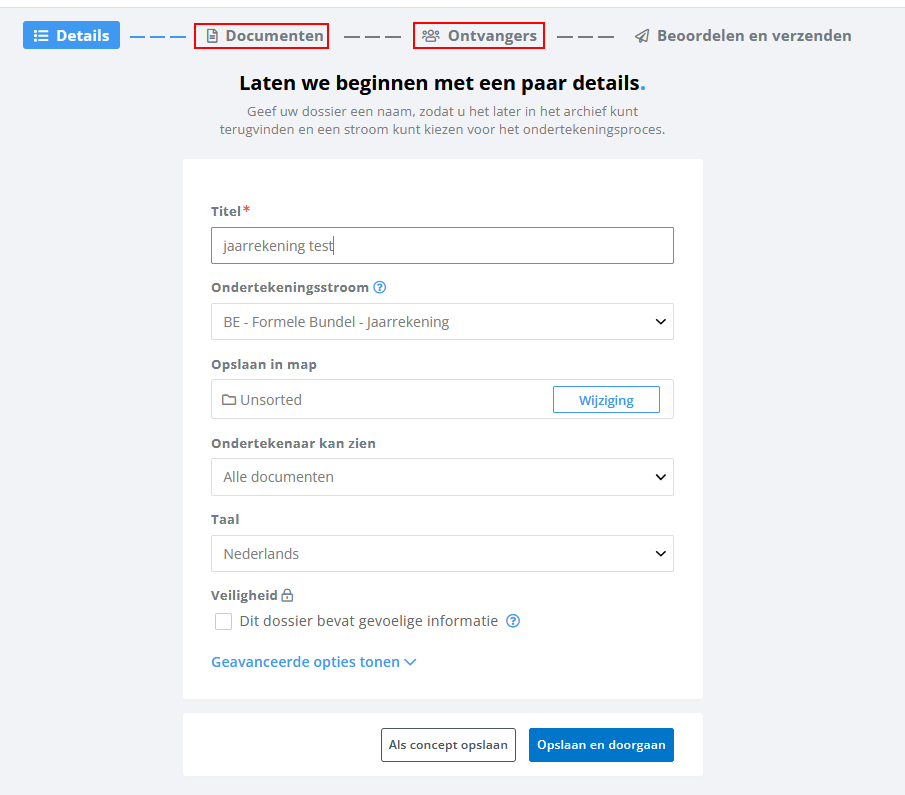Open the Ondertekeningsstroom dropdown
Viewport: 905px width, 795px height.
pos(442,322)
